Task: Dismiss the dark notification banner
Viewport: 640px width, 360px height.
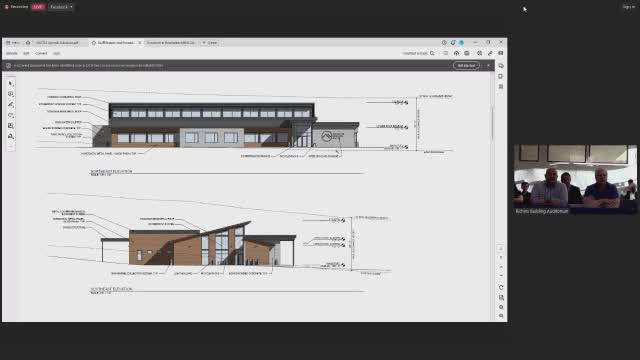Action: (x=489, y=65)
